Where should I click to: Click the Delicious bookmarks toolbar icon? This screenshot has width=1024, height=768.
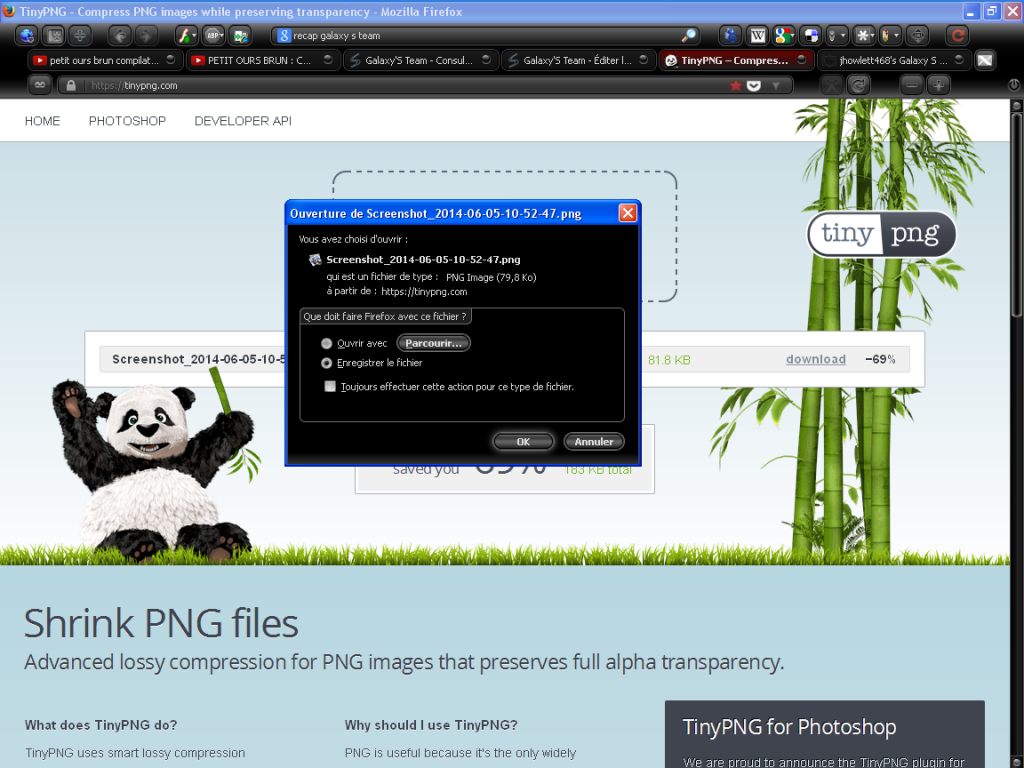(811, 35)
